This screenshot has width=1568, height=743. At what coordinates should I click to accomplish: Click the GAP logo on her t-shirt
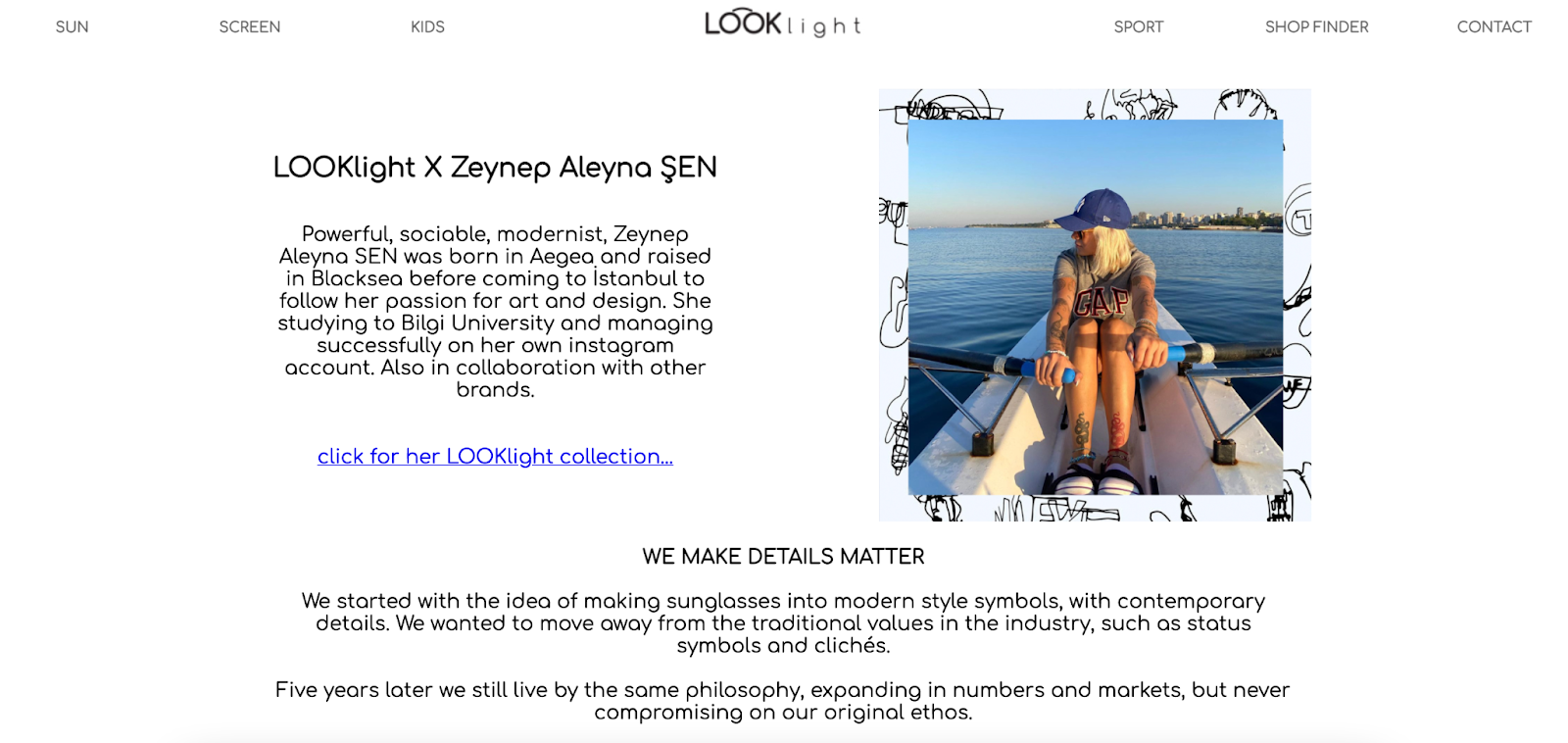(x=1103, y=303)
